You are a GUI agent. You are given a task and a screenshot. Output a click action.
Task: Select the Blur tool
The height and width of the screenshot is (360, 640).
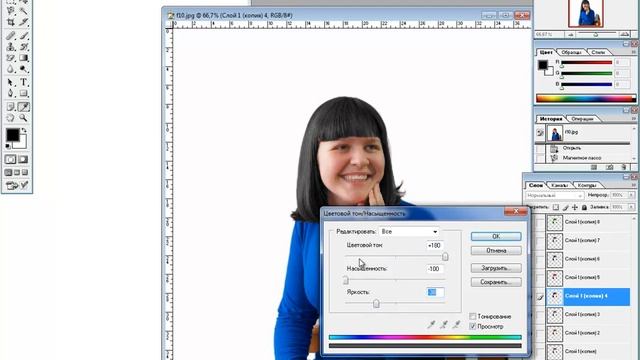(11, 69)
